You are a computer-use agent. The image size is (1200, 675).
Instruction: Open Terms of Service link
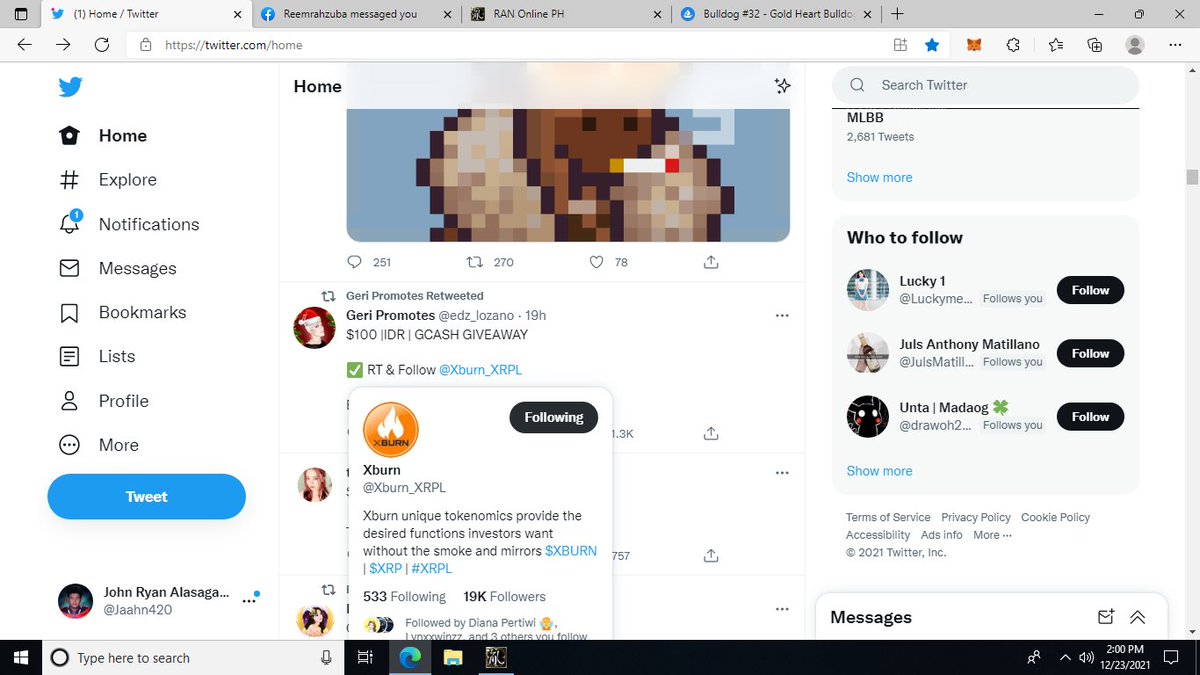pyautogui.click(x=888, y=517)
